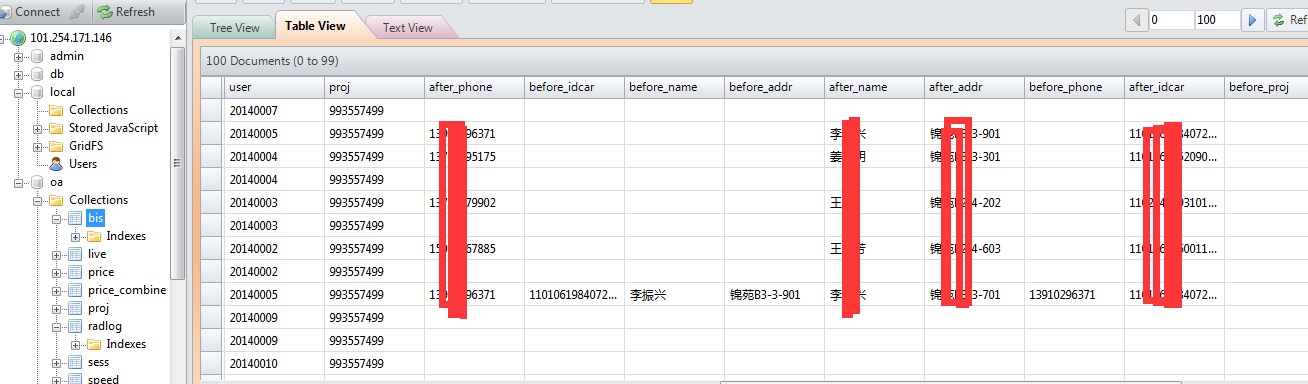Select the radlog collection
The width and height of the screenshot is (1308, 384).
point(104,326)
